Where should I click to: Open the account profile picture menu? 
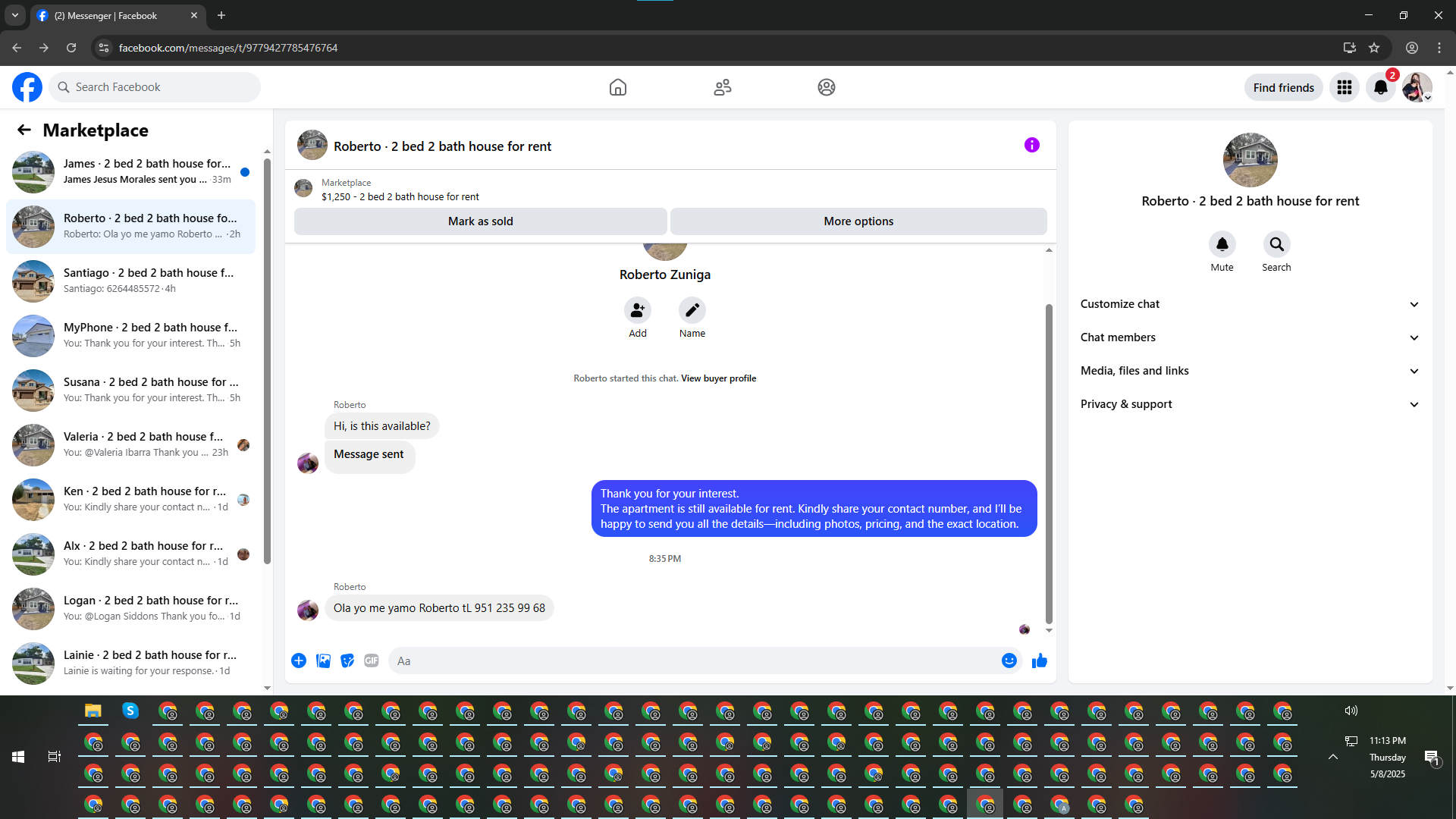click(1417, 87)
